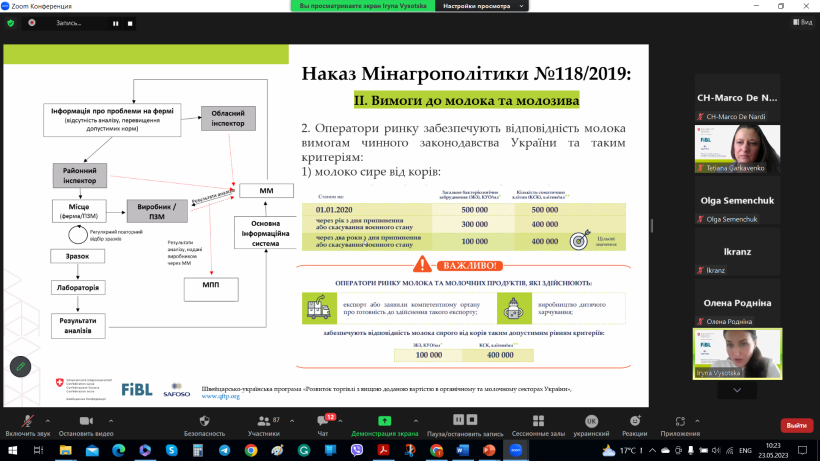Click volume icon in system tray
The image size is (820, 461).
[x=716, y=451]
